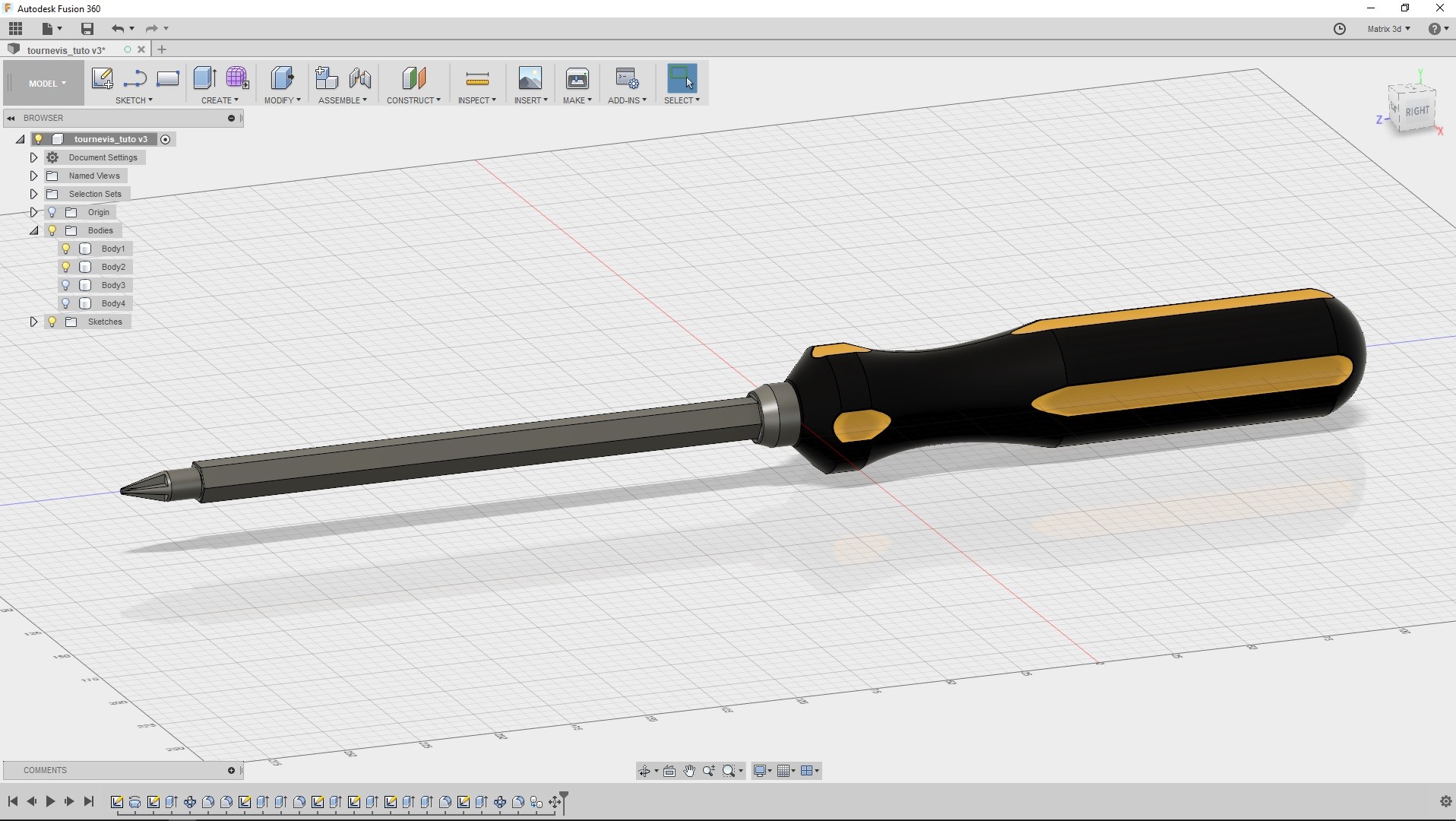Click the Offset Plane construct icon
This screenshot has height=821, width=1456.
click(x=413, y=78)
